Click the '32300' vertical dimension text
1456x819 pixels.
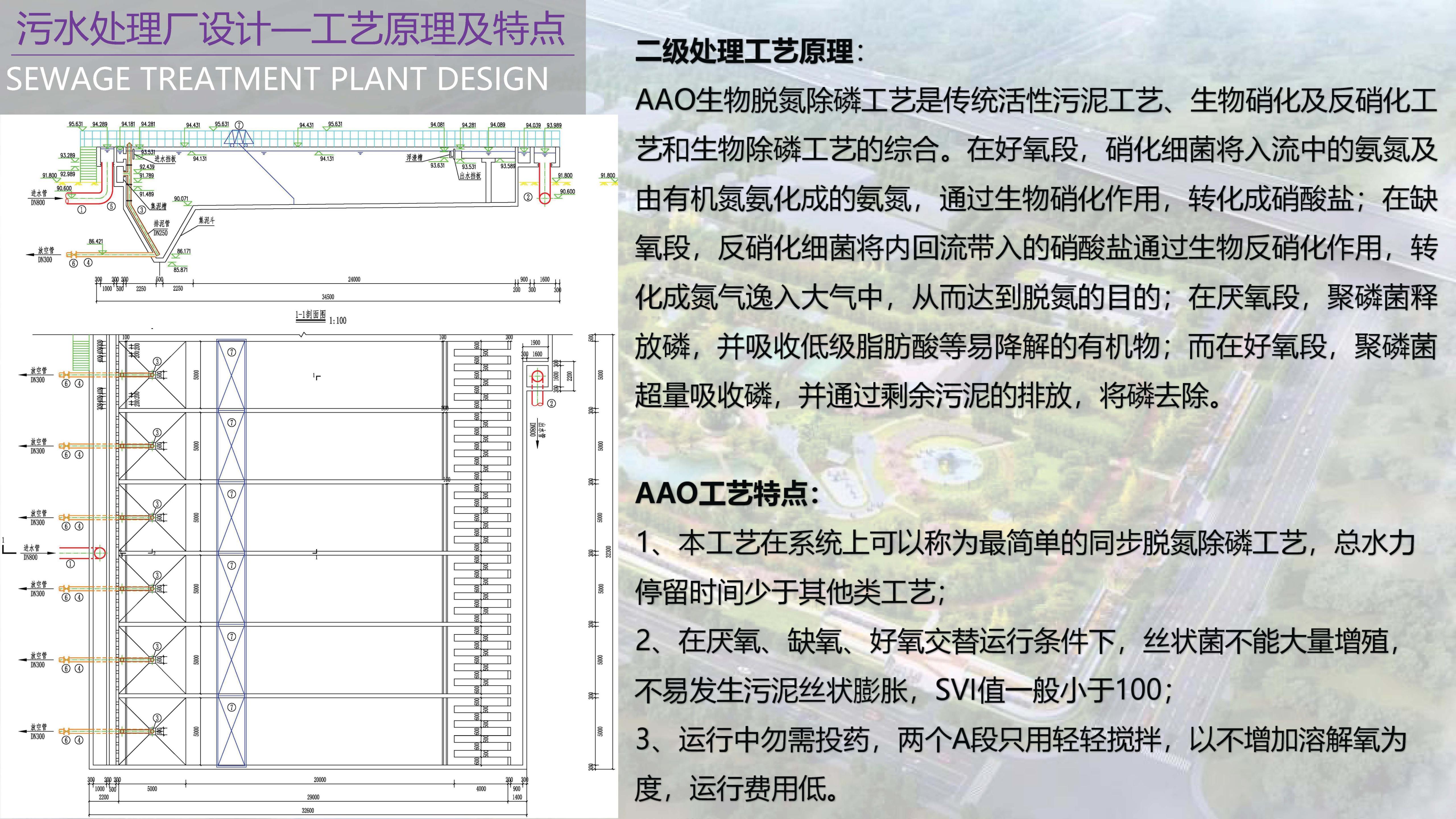pyautogui.click(x=608, y=551)
